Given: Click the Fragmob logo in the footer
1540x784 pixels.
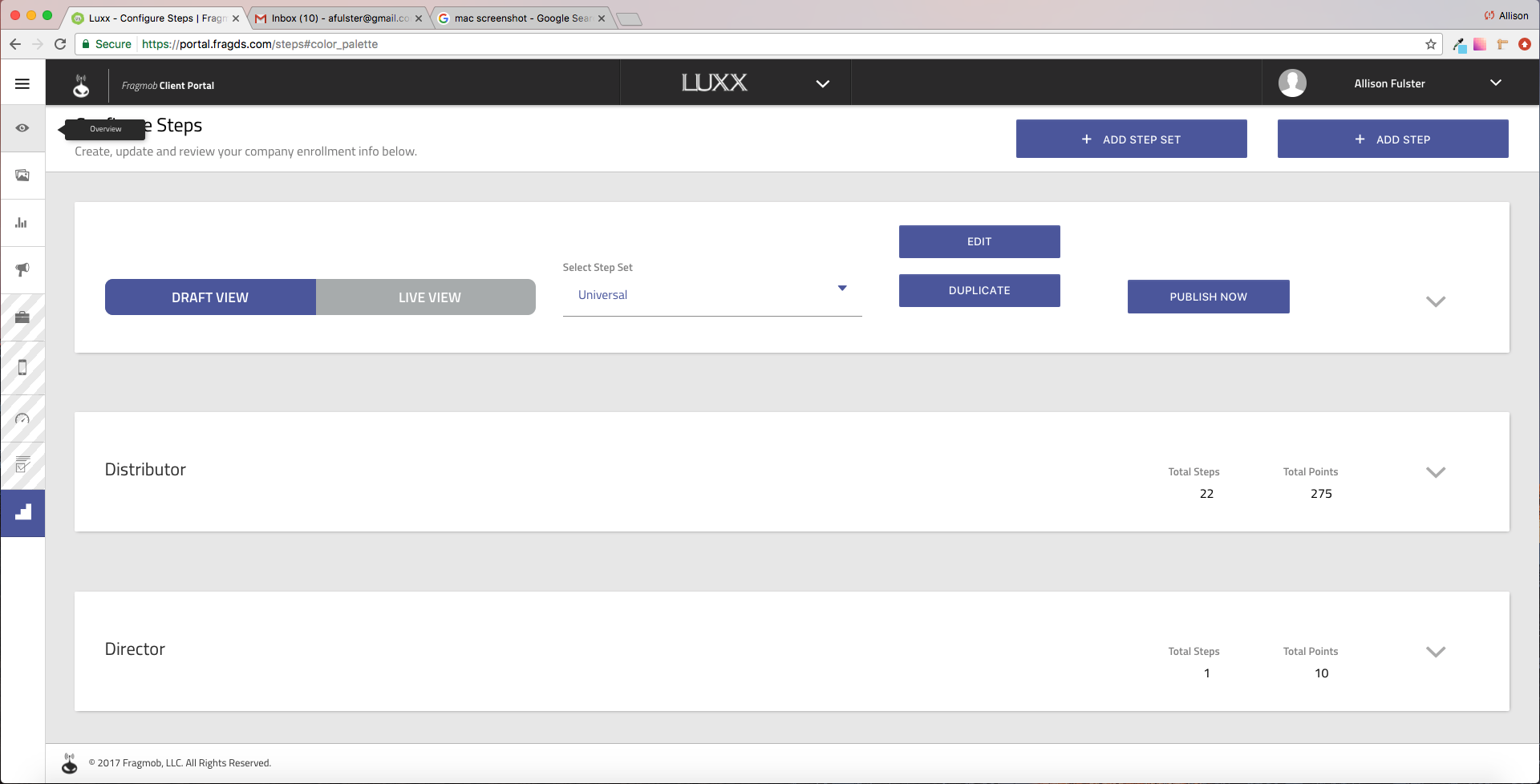Looking at the screenshot, I should [x=70, y=763].
